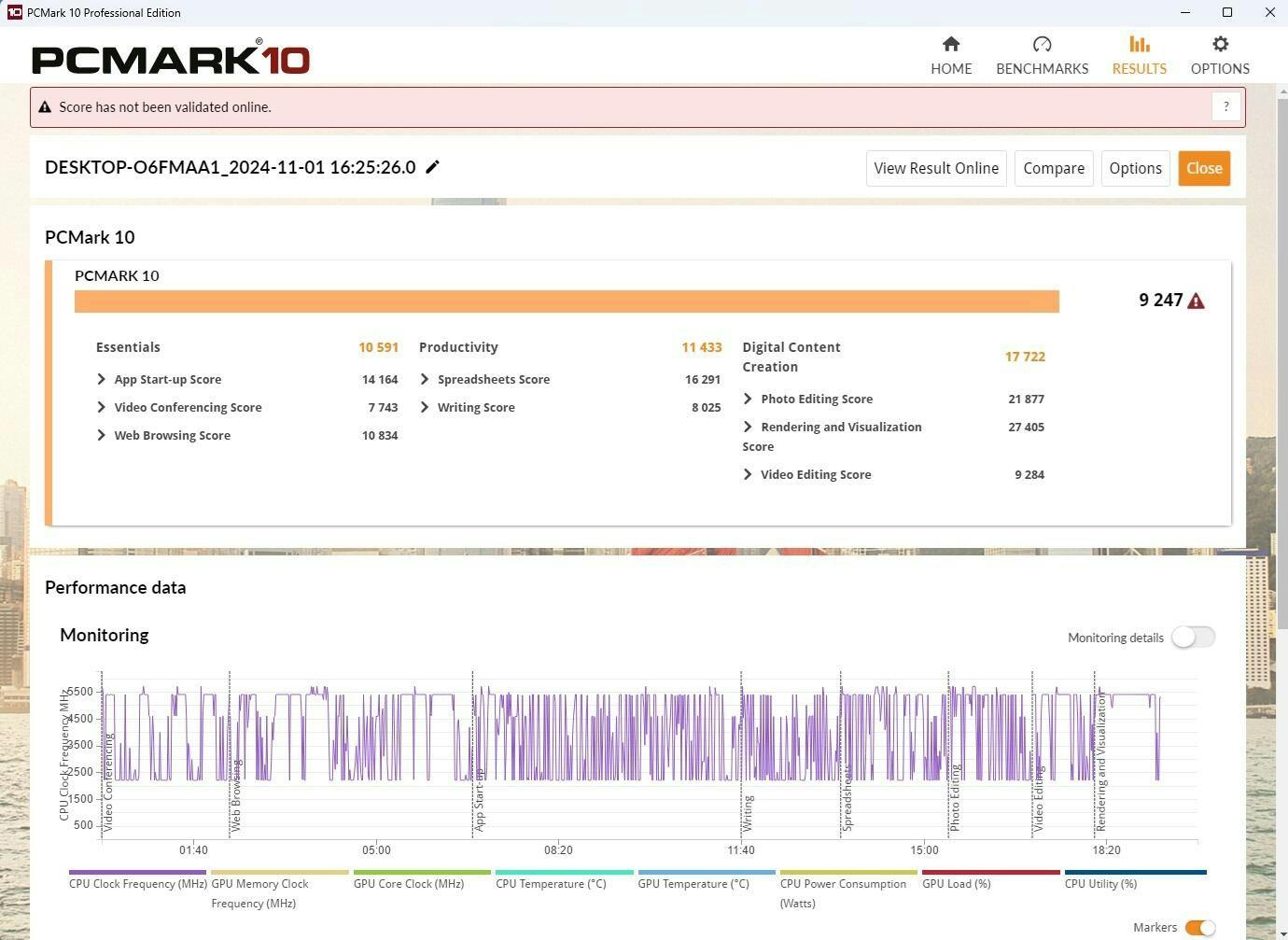Click the Digital Content Creation score 17 722
This screenshot has height=940, width=1288.
pos(1025,357)
